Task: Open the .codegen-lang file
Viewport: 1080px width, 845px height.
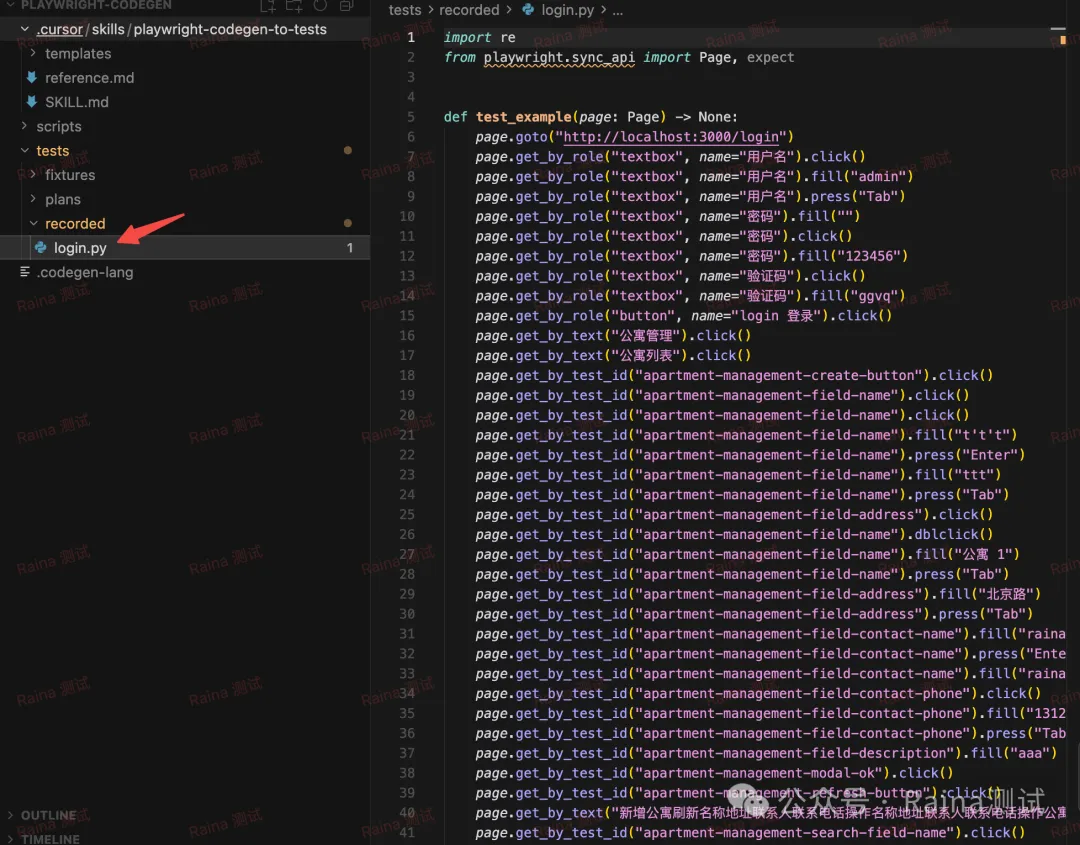Action: 85,272
